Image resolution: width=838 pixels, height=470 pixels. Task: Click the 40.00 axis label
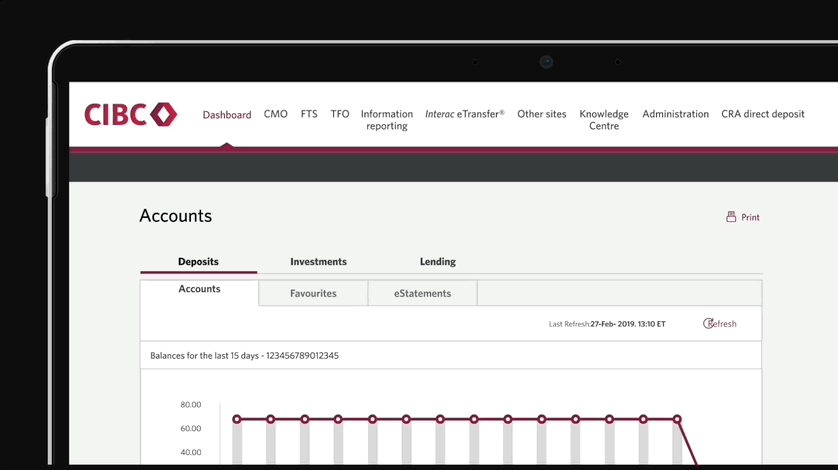click(191, 452)
